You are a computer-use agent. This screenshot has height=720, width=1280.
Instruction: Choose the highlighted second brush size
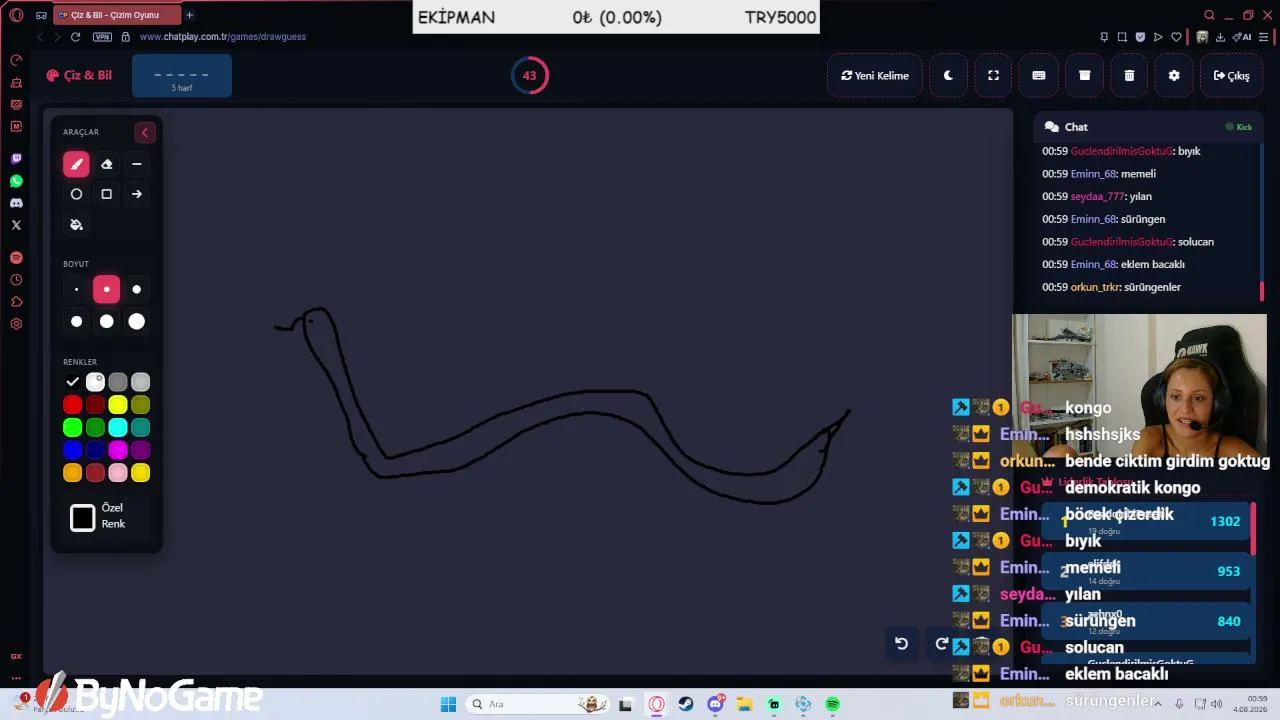pos(107,290)
